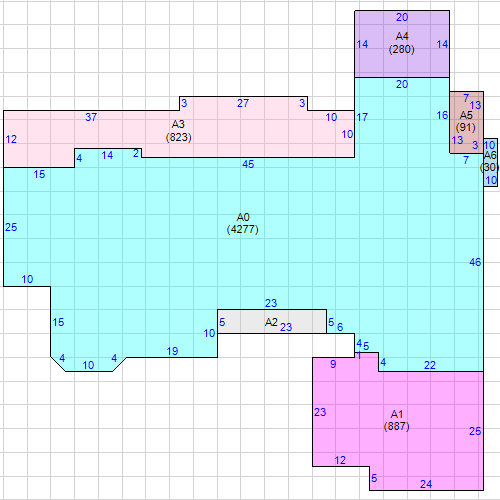The height and width of the screenshot is (500, 500).
Task: Click the 46 dimension label
Action: pyautogui.click(x=475, y=262)
